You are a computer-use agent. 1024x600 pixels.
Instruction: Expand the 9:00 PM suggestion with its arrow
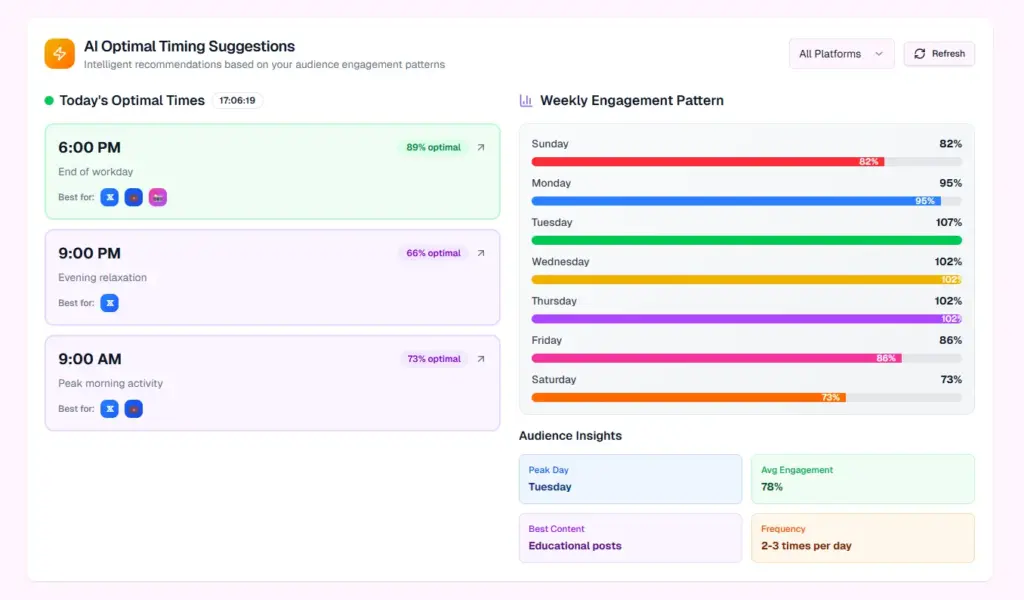click(481, 253)
